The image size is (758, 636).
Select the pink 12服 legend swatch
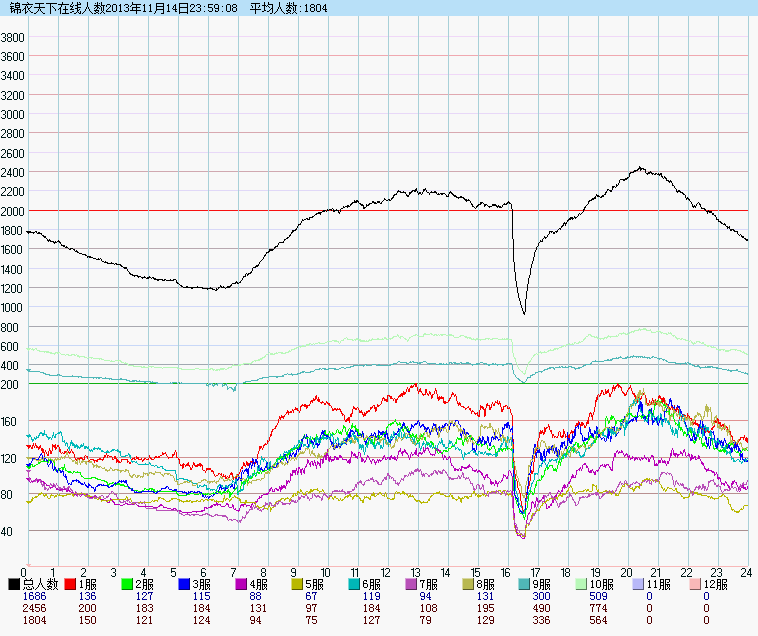click(x=696, y=583)
